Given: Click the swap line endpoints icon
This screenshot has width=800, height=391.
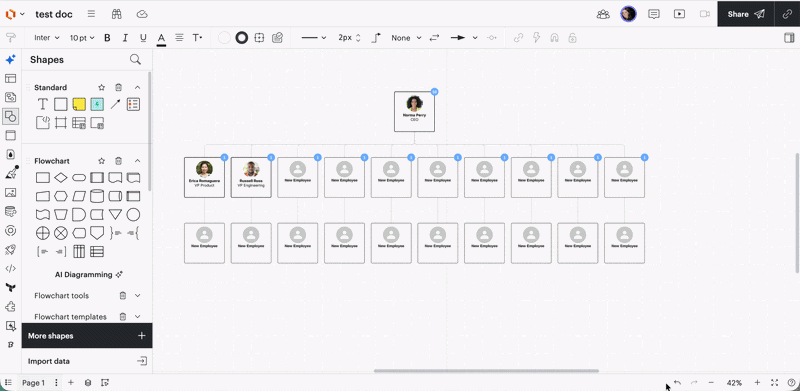Looking at the screenshot, I should (434, 38).
